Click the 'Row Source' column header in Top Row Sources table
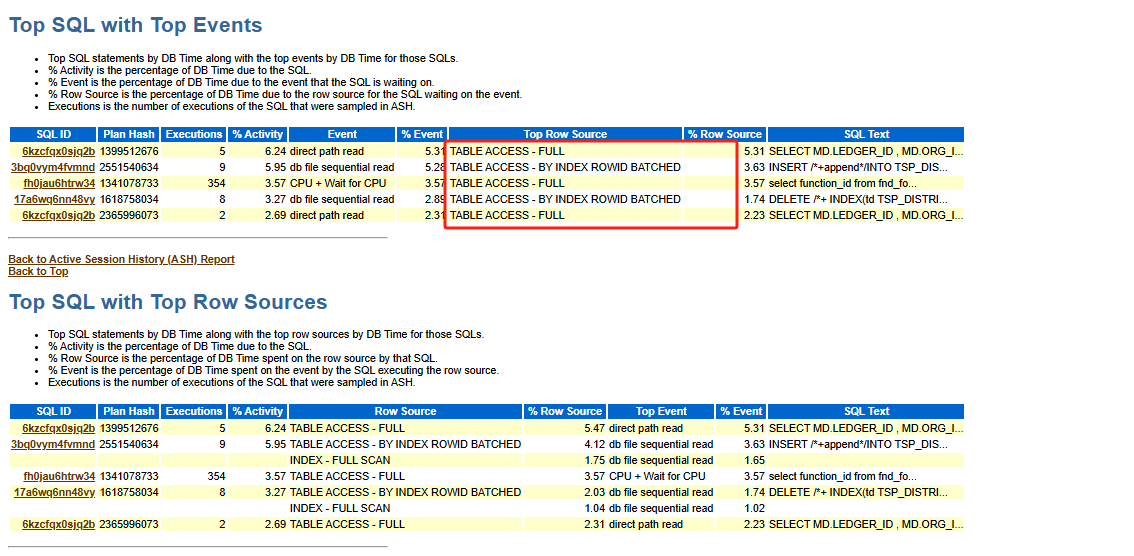This screenshot has width=1134, height=556. click(406, 411)
